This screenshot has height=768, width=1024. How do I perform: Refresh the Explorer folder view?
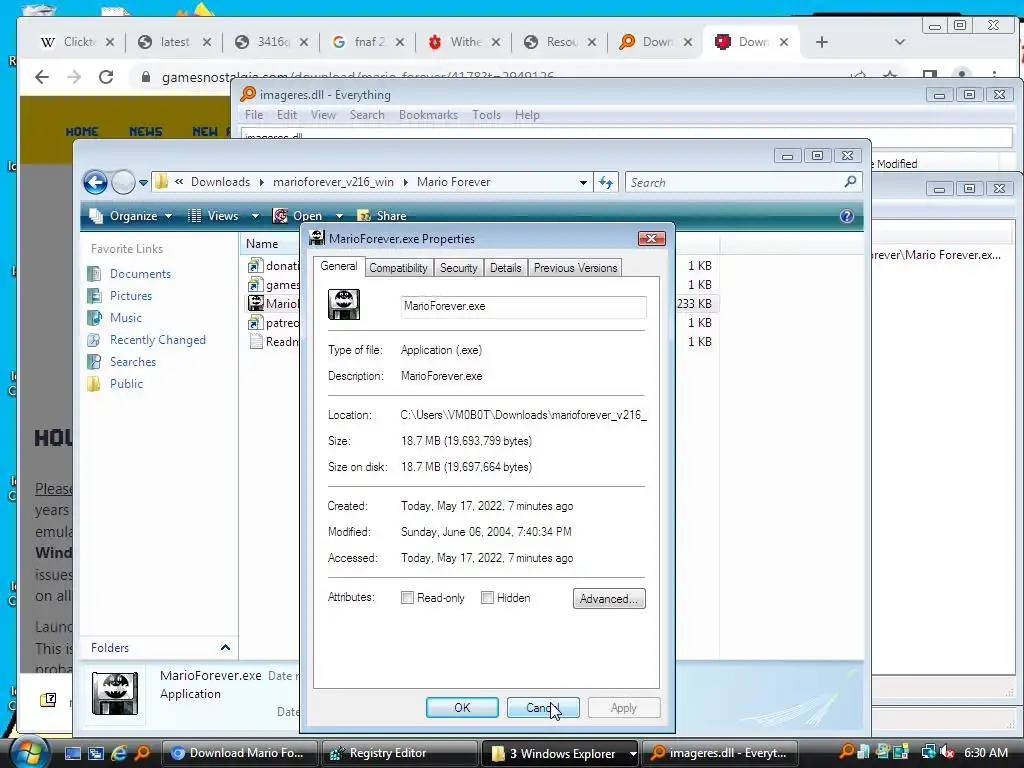[x=606, y=183]
